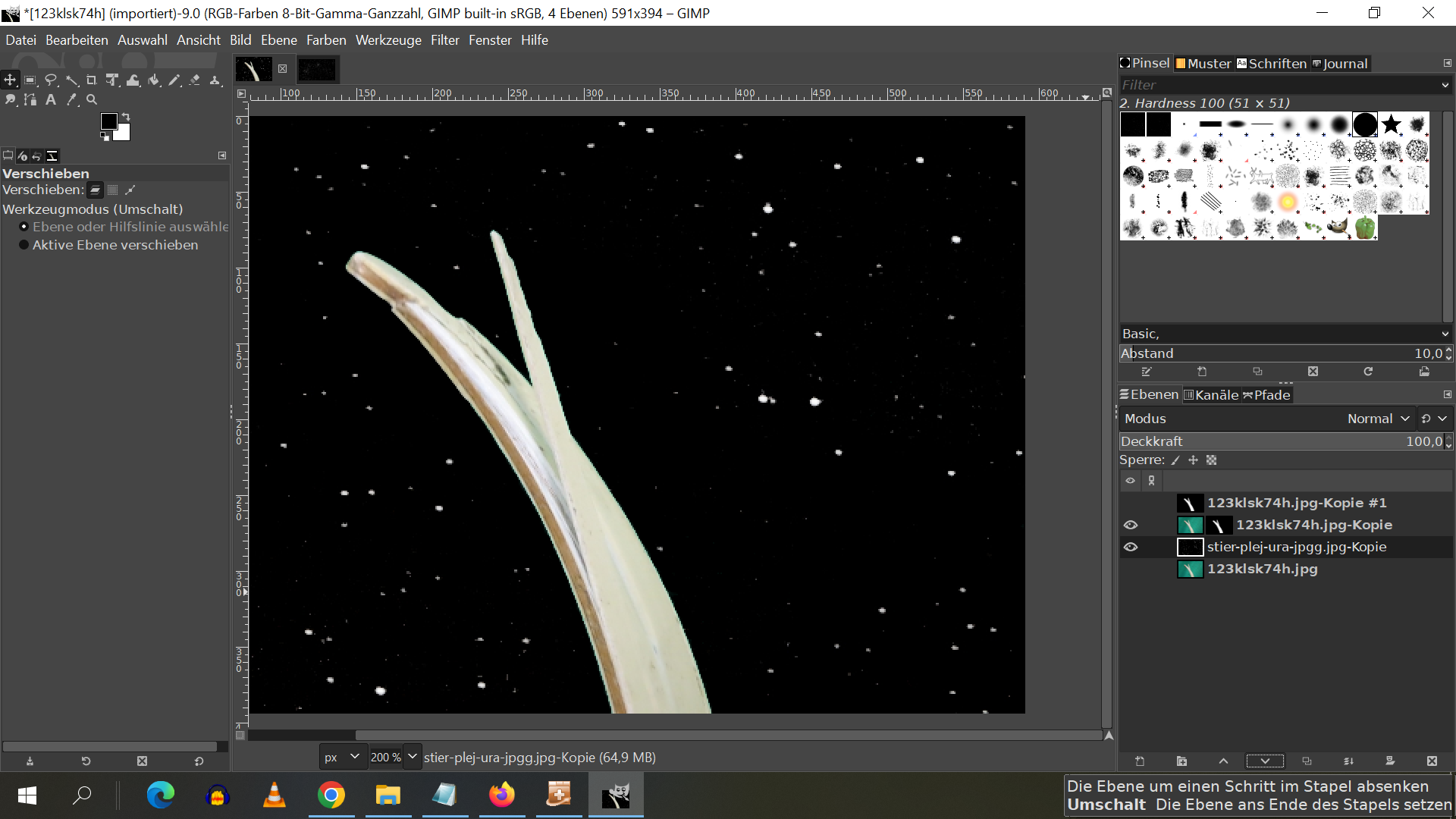Click the Delete brush icon

[1313, 372]
